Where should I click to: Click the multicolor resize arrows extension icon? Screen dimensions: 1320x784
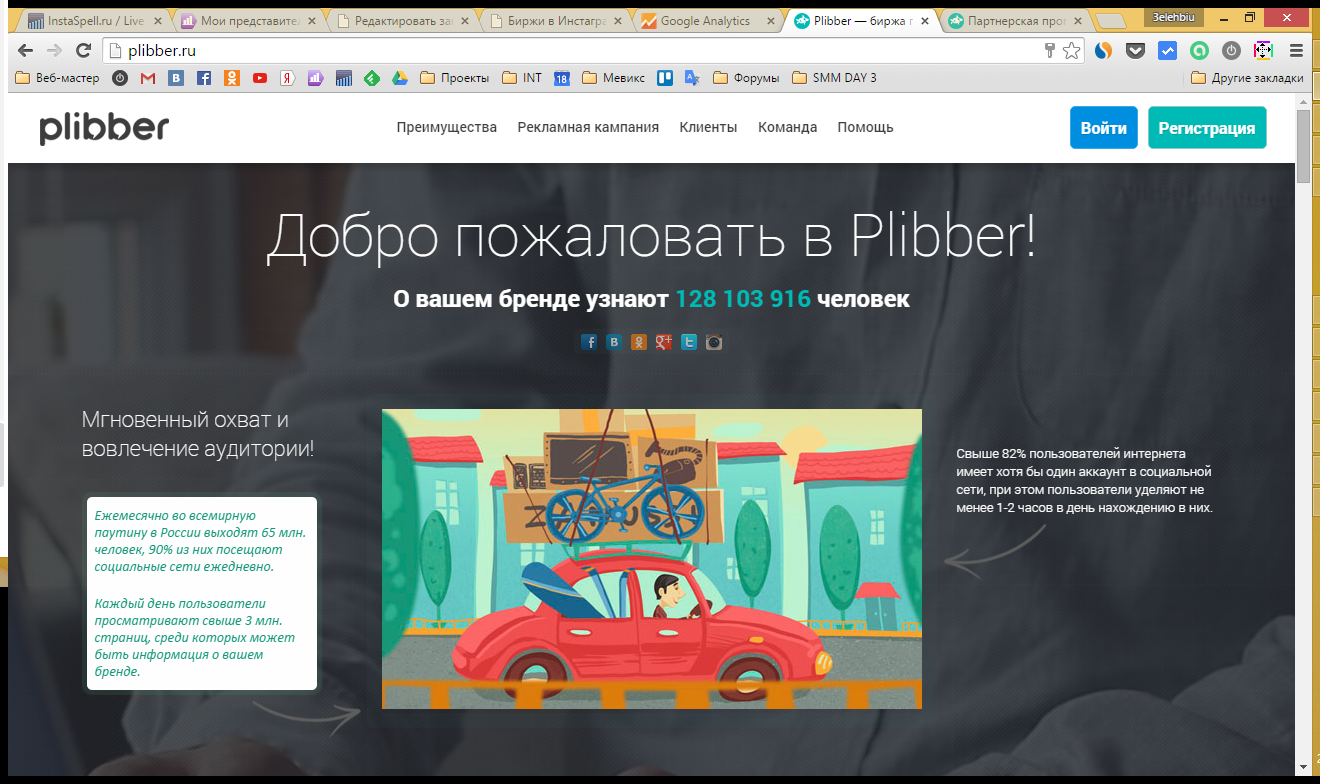1263,50
